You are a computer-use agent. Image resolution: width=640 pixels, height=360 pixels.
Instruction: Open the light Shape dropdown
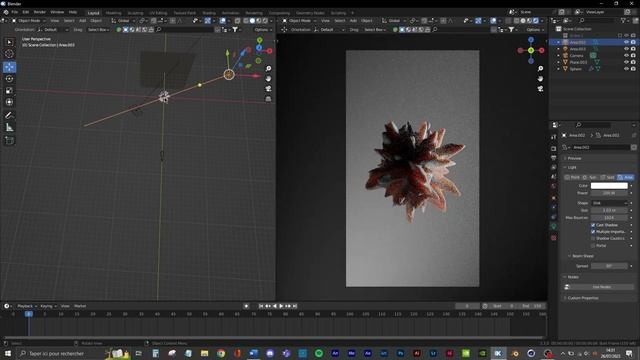point(609,203)
